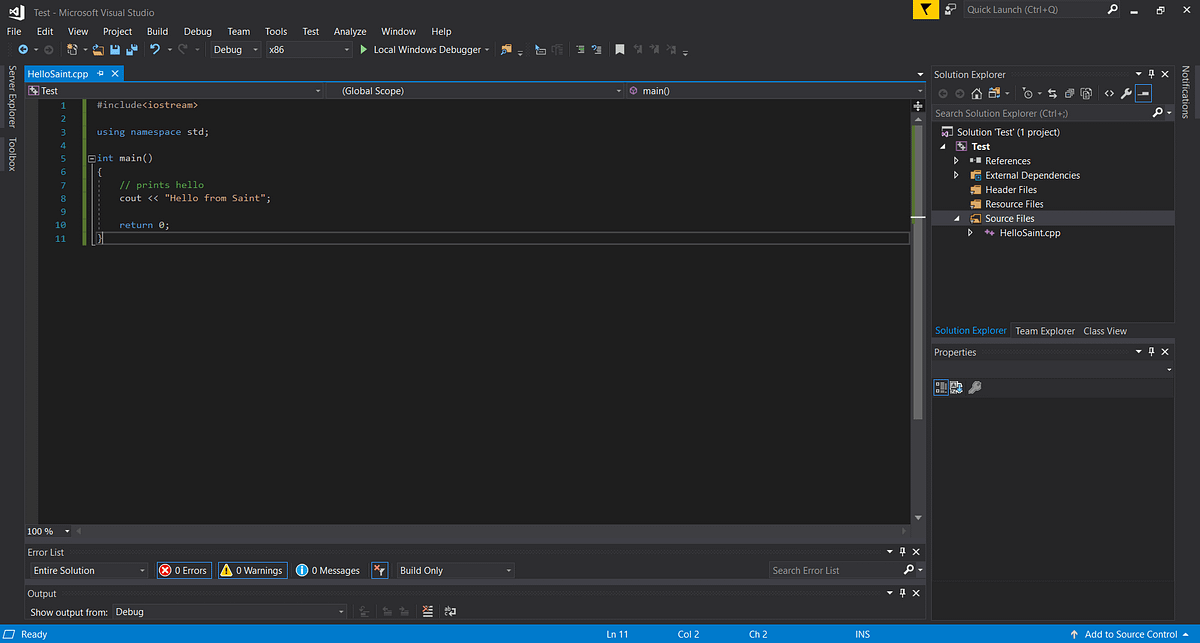The image size is (1200, 643).
Task: Select the Save All icon
Action: (x=131, y=49)
